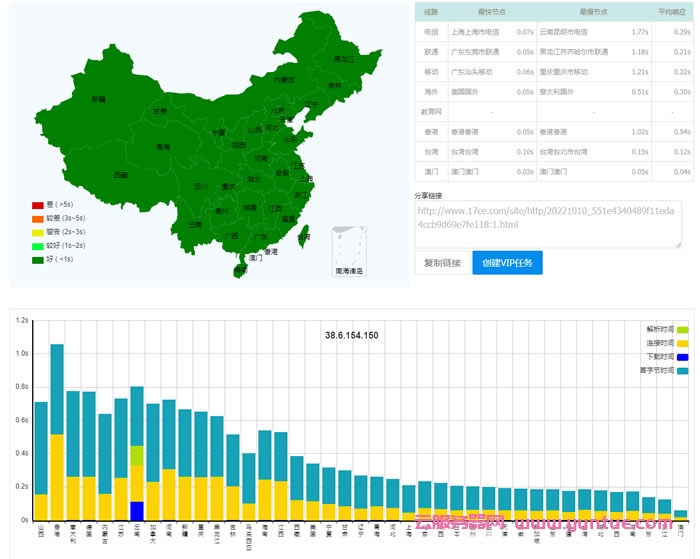Select 西藏 region on the map
The height and width of the screenshot is (559, 700).
(120, 175)
